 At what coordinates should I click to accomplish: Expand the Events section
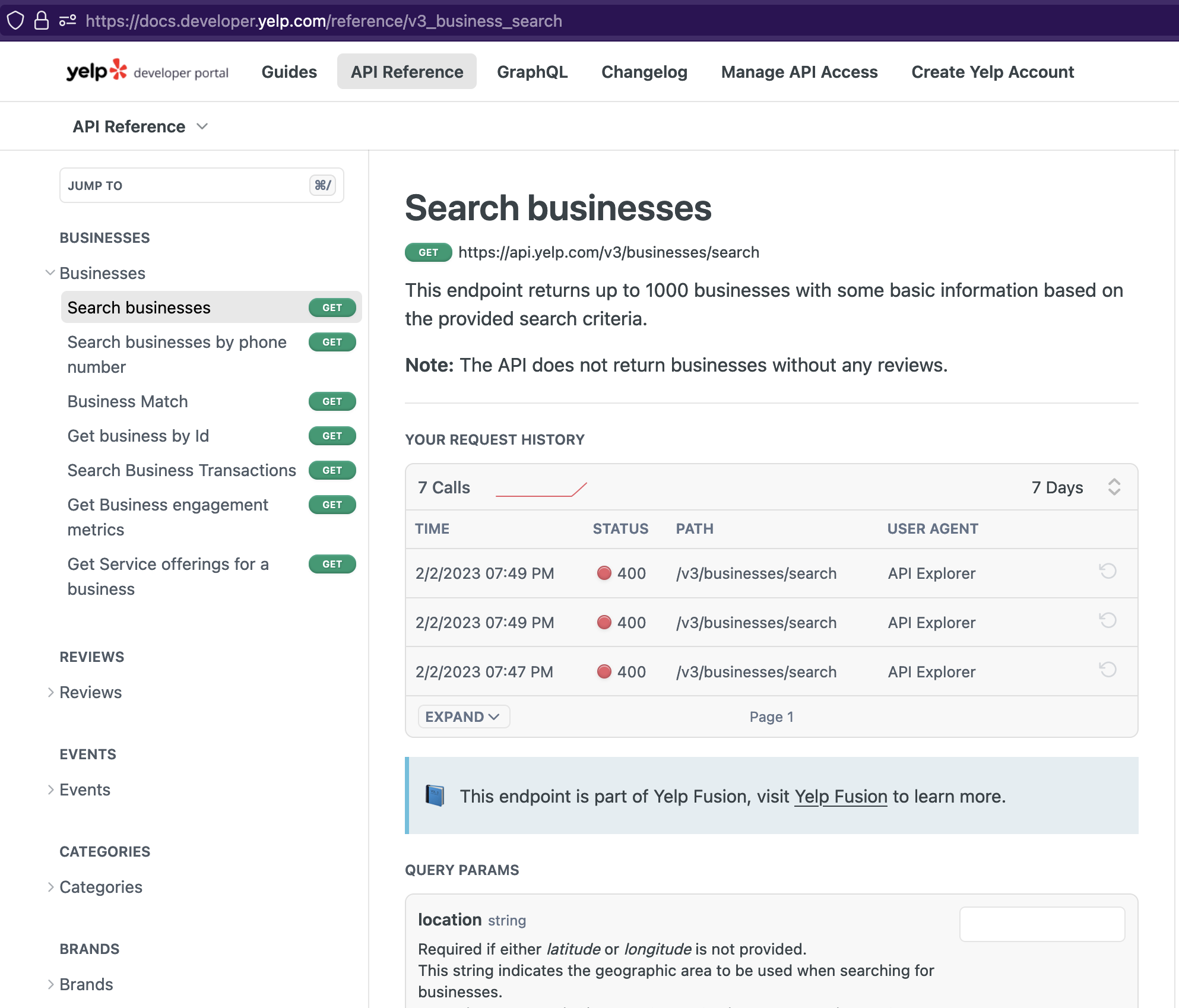(50, 790)
